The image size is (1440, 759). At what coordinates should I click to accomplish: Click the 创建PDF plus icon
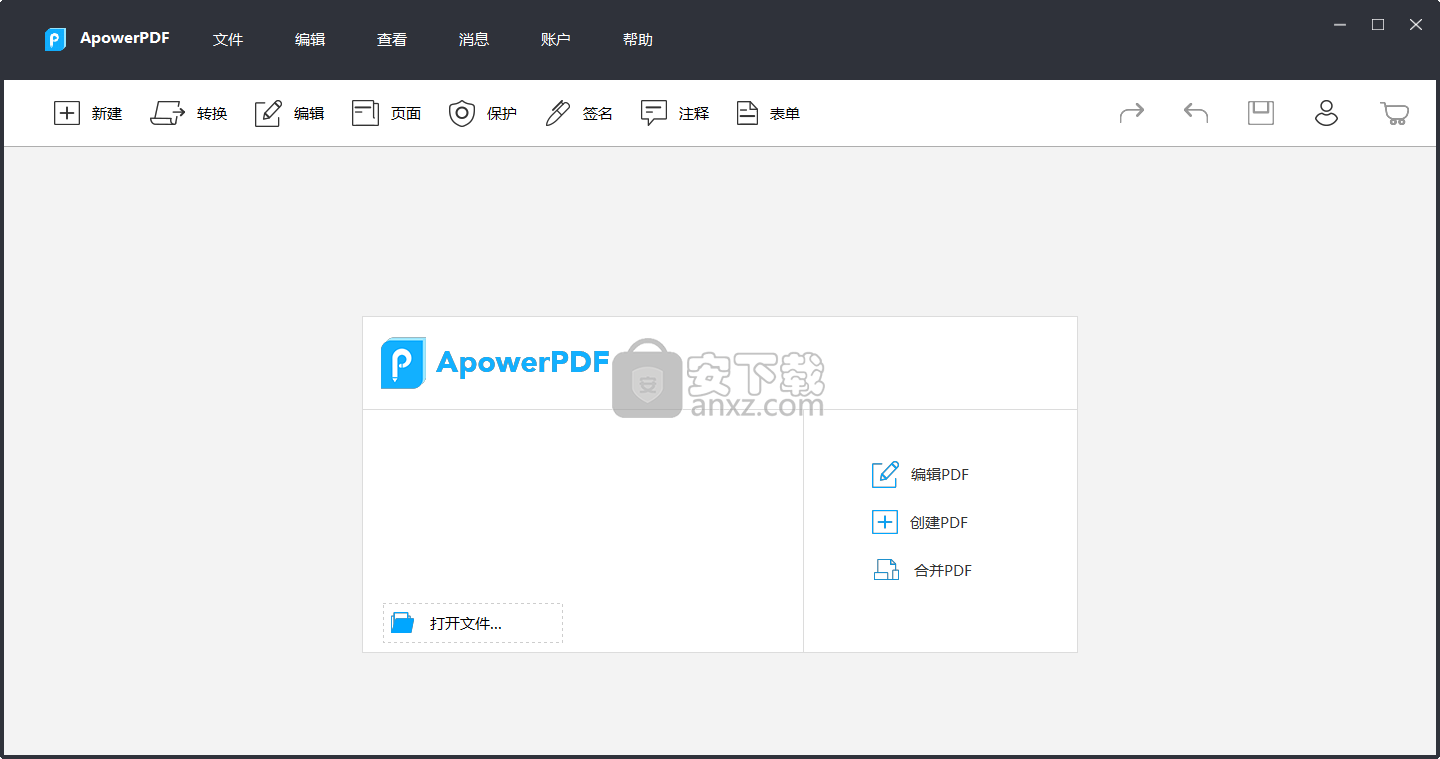point(885,522)
